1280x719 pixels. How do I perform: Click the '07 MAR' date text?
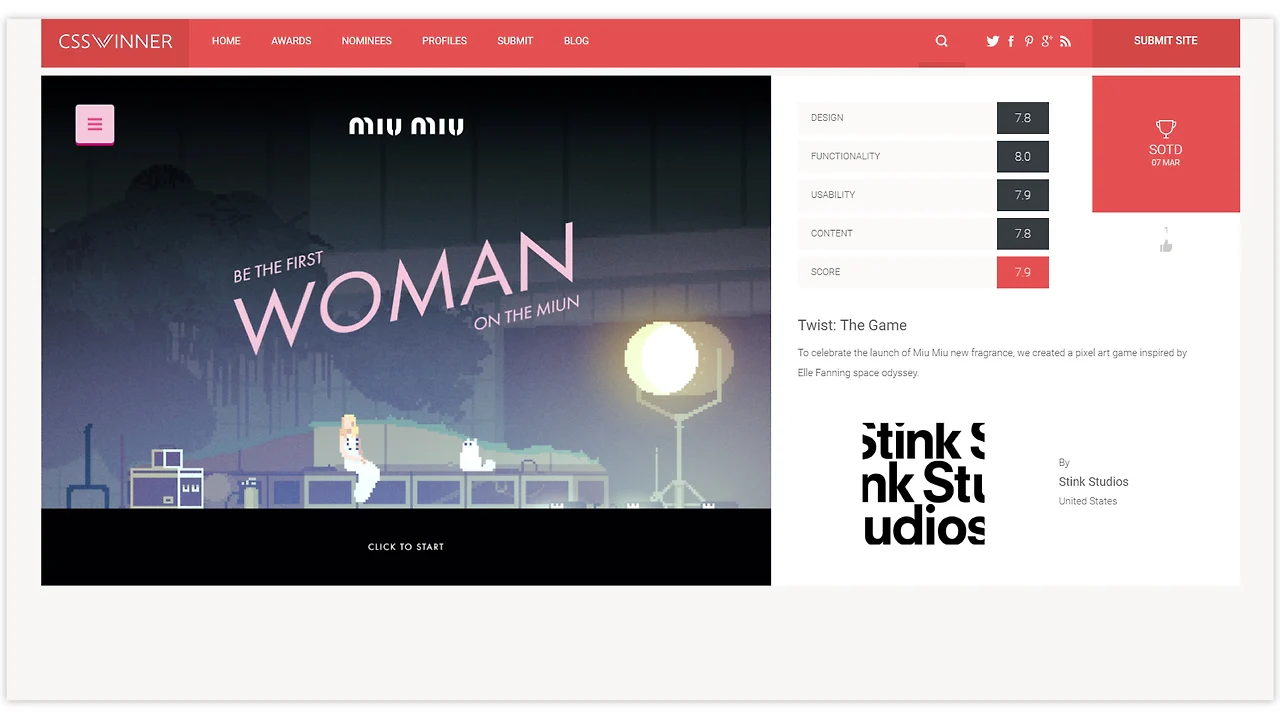[x=1166, y=163]
